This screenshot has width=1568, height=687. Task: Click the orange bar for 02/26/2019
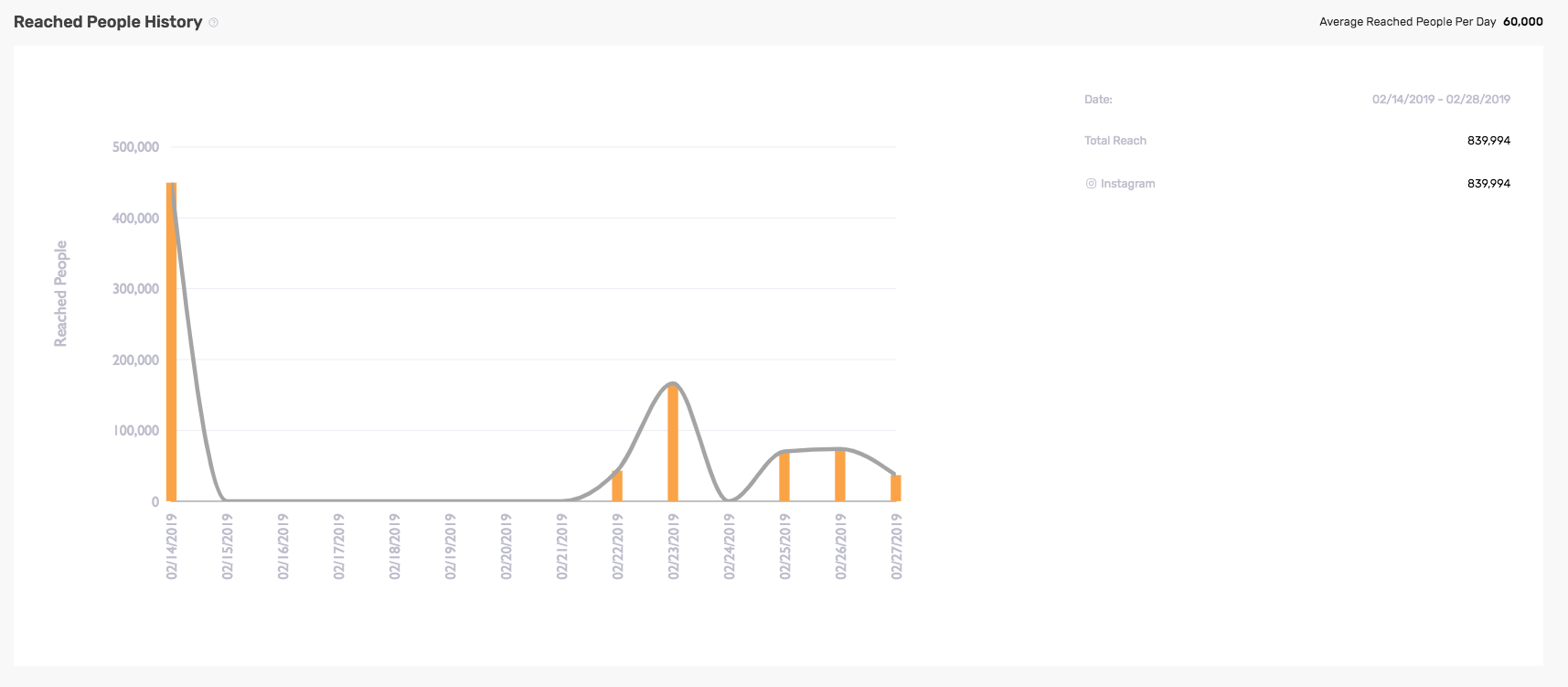click(x=840, y=476)
